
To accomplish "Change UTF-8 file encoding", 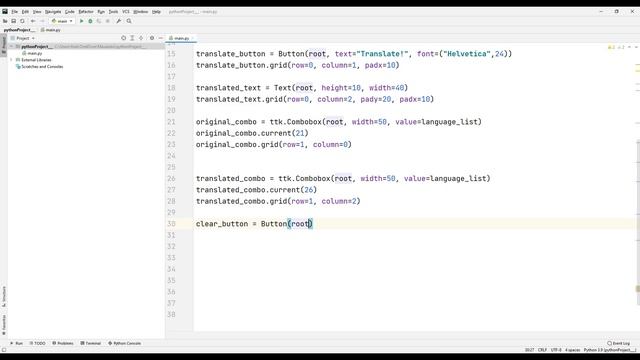I will 556,350.
